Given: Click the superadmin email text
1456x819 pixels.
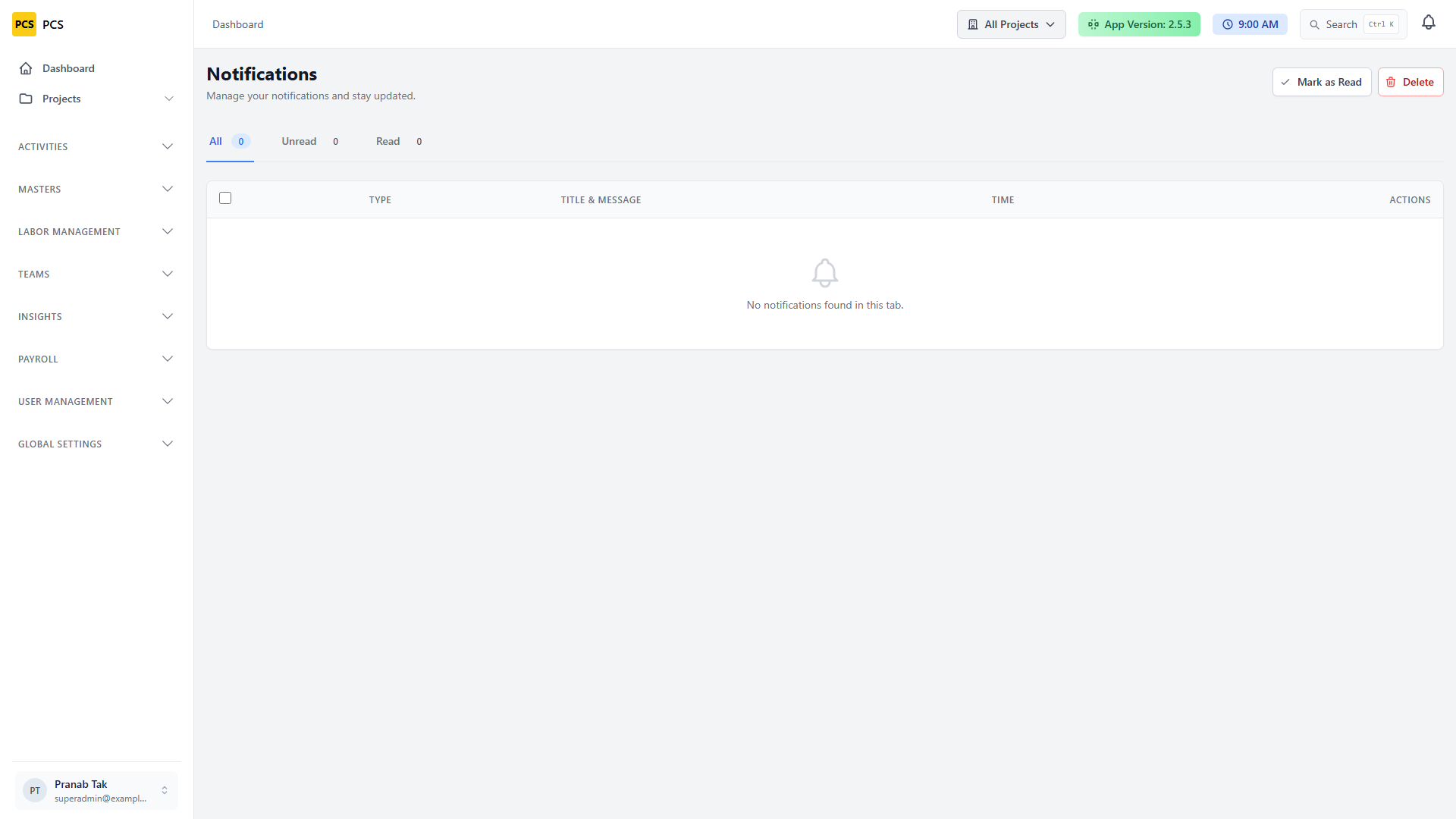Looking at the screenshot, I should click(x=101, y=799).
